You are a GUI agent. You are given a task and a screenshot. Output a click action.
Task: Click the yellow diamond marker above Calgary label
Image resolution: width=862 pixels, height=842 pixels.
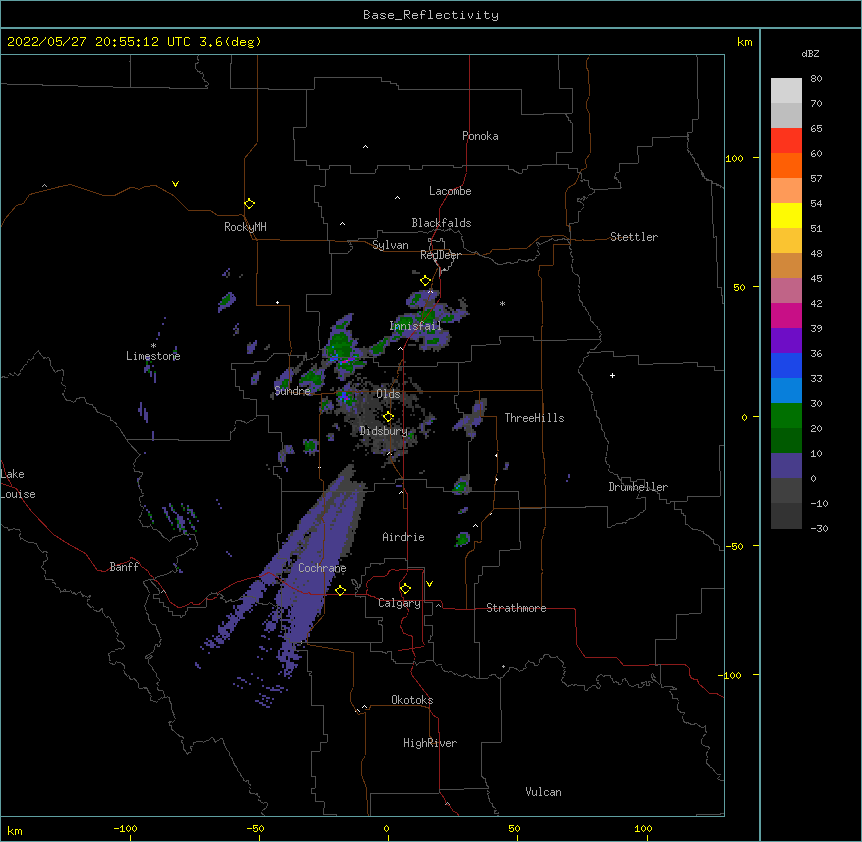pos(405,589)
